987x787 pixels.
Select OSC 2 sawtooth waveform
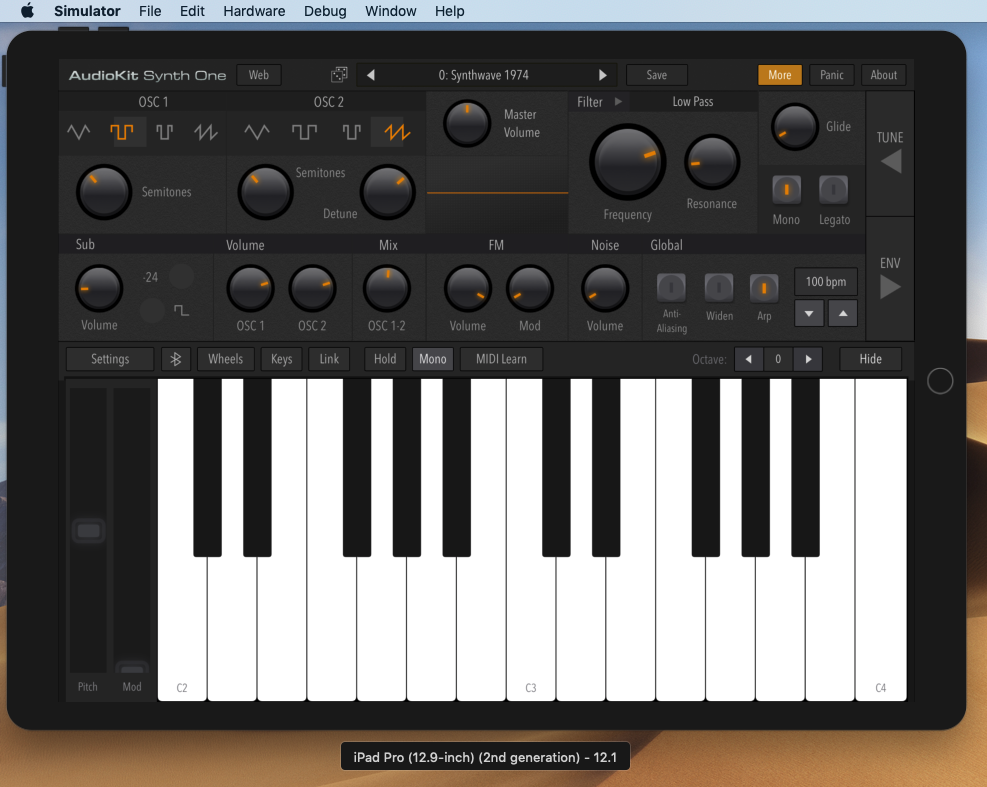397,132
